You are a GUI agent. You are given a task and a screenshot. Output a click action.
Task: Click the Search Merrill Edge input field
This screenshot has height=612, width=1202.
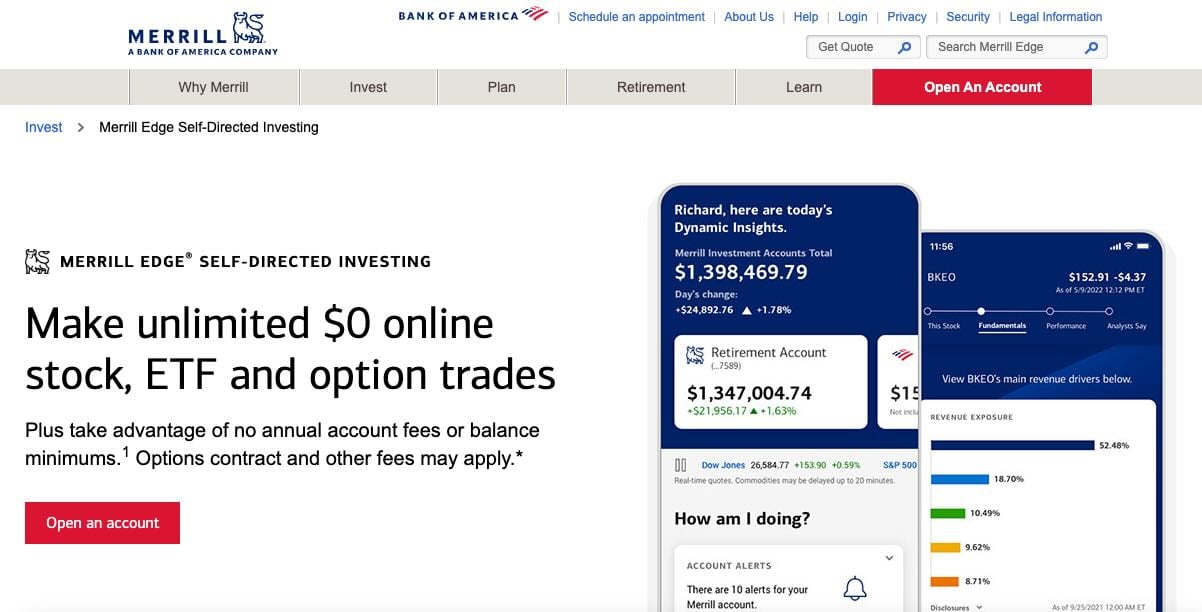click(x=1017, y=47)
